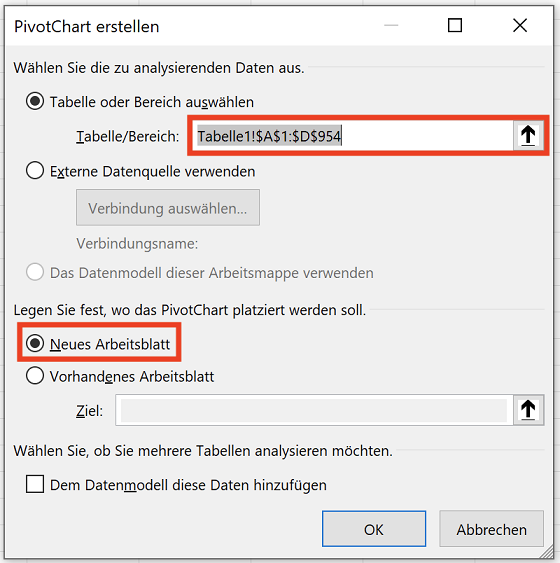Select Tabelle oder Bereich auswählen option
The height and width of the screenshot is (563, 560).
[x=35, y=102]
